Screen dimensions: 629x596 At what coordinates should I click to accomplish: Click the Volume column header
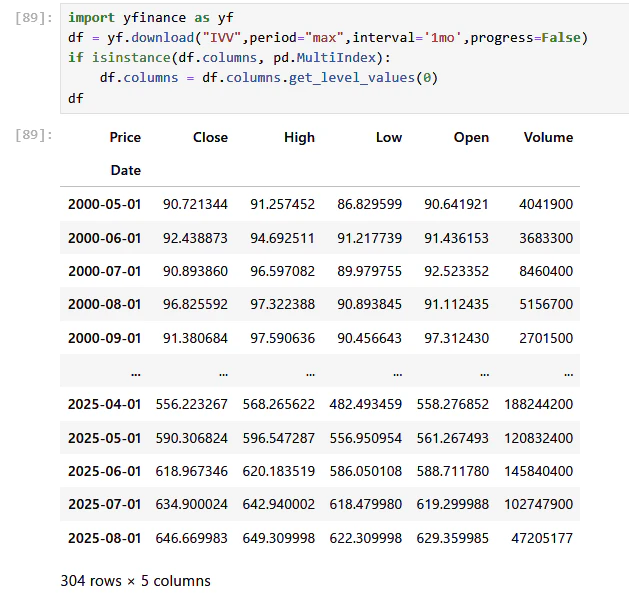pyautogui.click(x=548, y=137)
